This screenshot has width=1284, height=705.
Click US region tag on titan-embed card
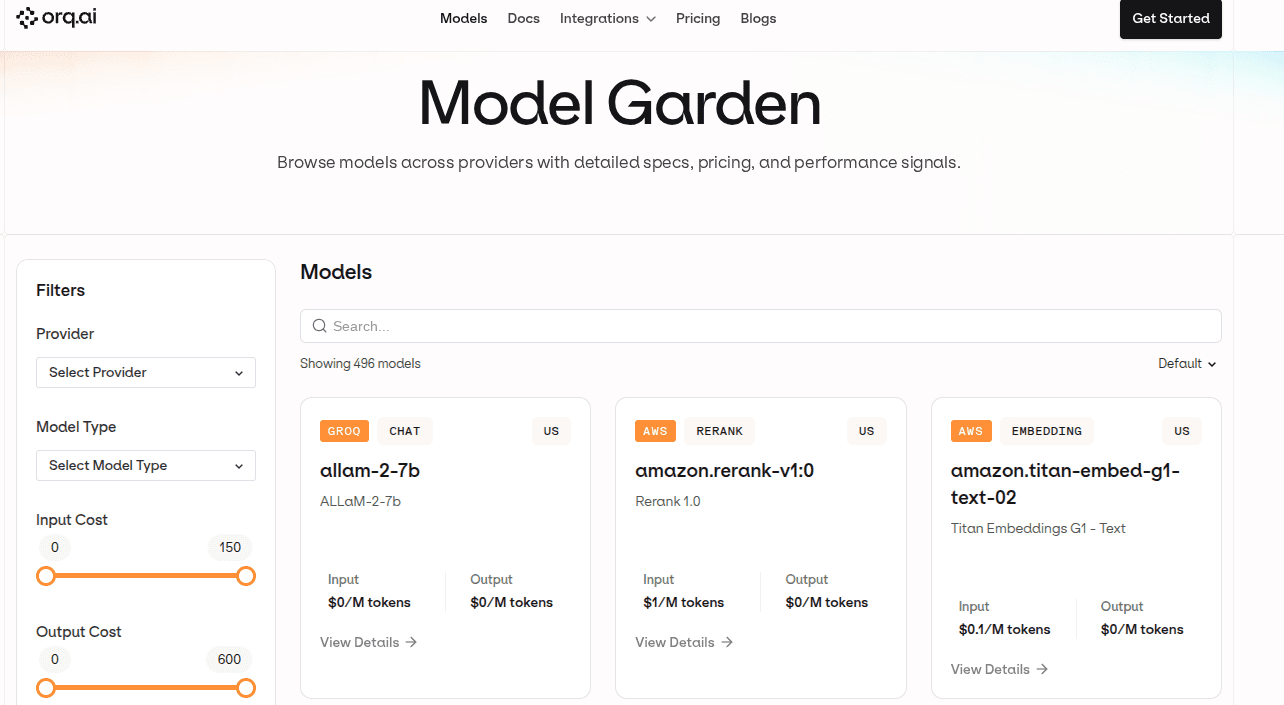1182,431
